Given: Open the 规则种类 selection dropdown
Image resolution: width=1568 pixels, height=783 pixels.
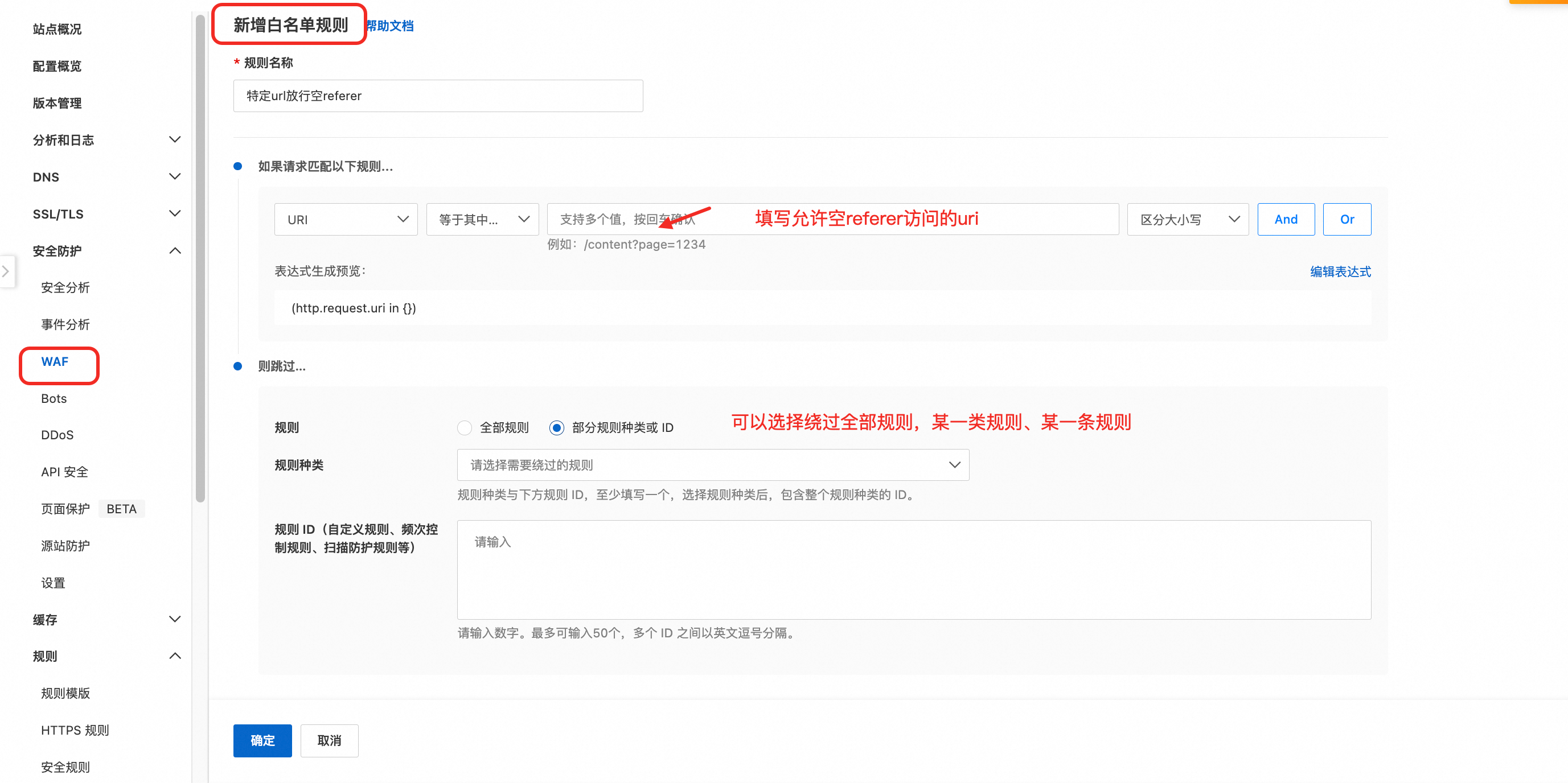Looking at the screenshot, I should point(712,465).
